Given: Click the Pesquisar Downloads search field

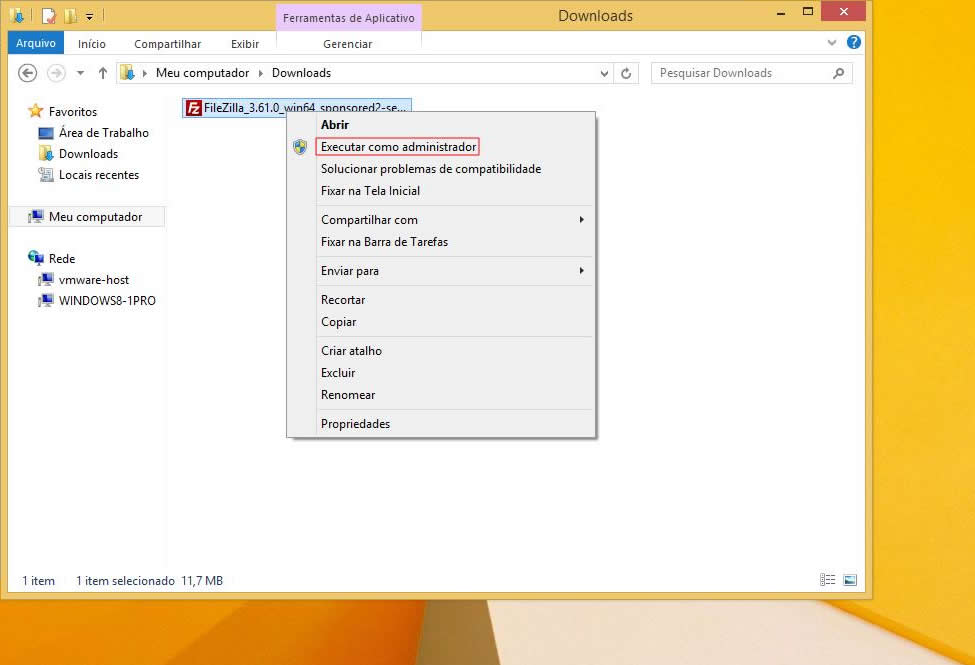Looking at the screenshot, I should click(740, 73).
